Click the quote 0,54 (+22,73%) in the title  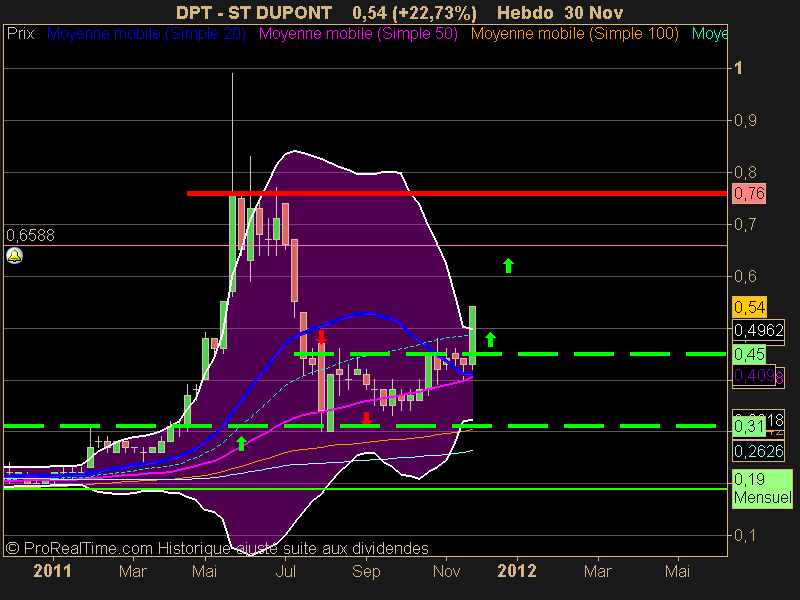[414, 12]
